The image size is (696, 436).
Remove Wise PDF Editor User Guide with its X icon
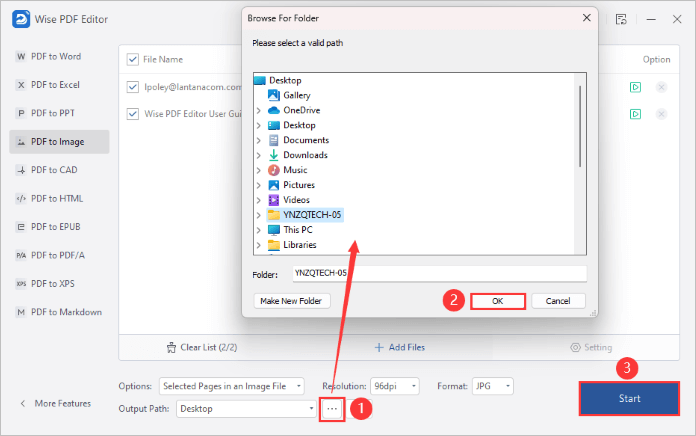coord(661,114)
